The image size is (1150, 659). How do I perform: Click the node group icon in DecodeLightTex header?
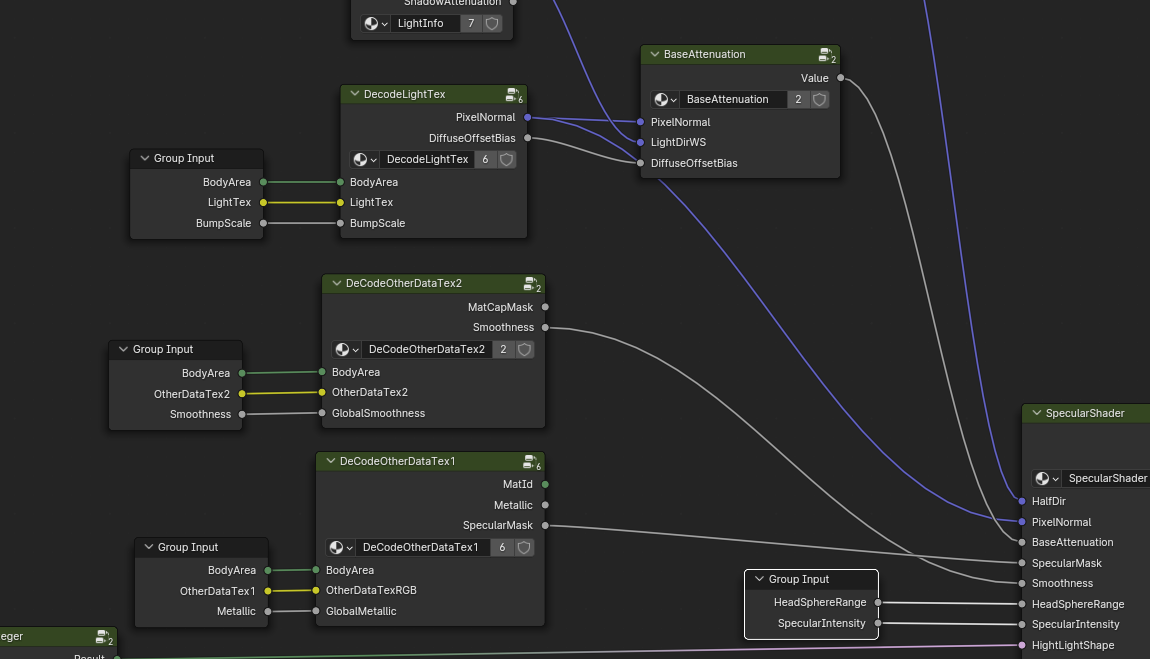[x=513, y=95]
